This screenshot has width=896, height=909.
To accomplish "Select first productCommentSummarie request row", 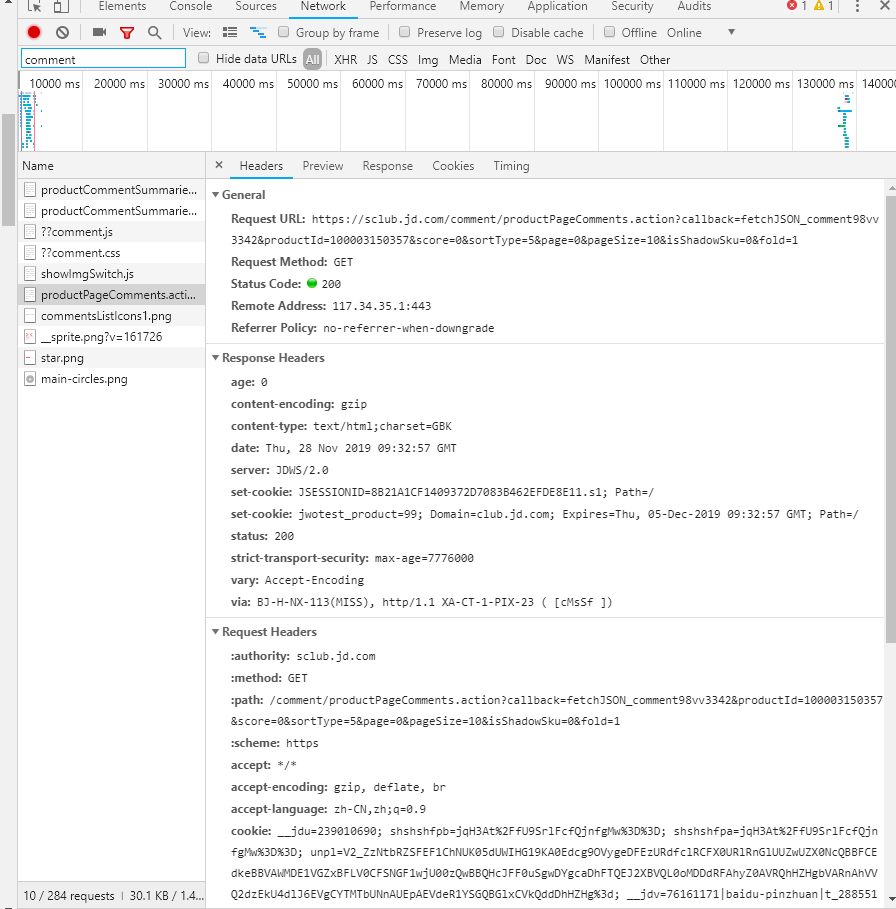I will [112, 190].
